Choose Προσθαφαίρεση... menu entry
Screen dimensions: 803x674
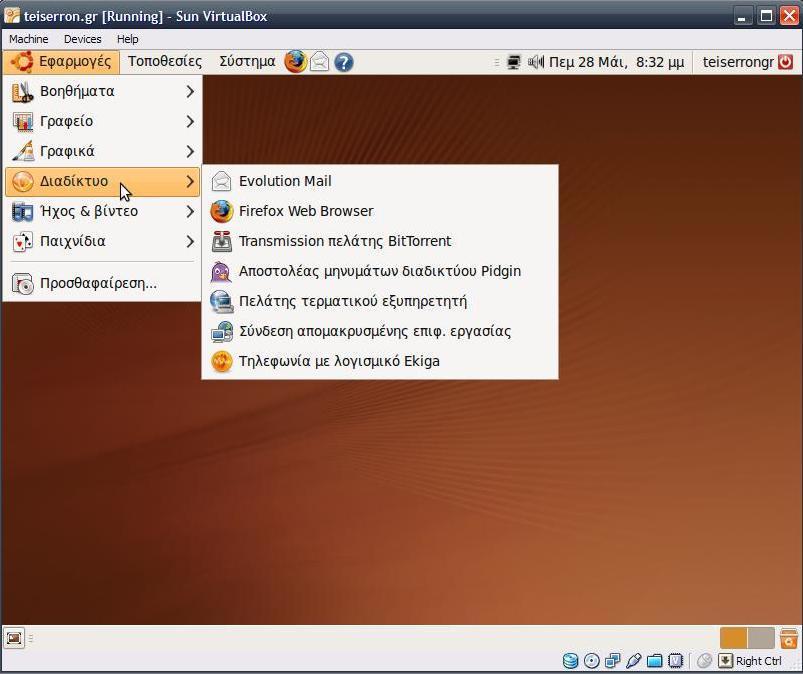102,283
